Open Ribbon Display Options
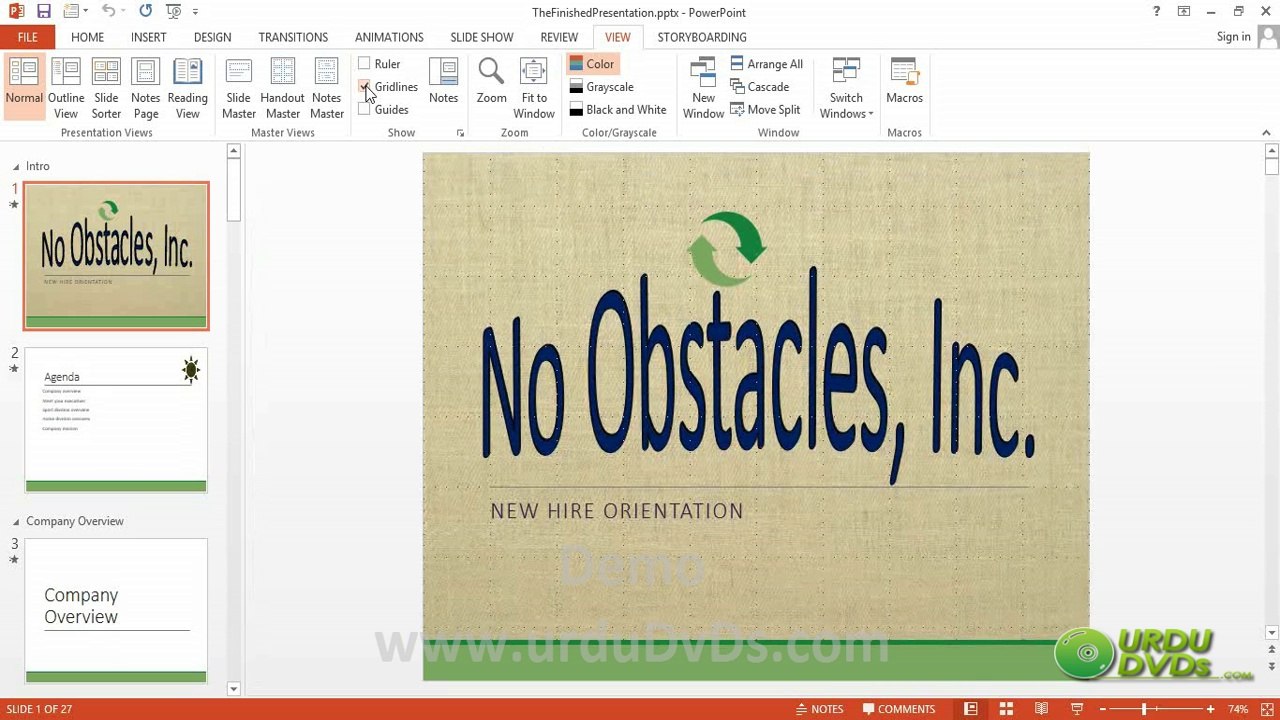The height and width of the screenshot is (720, 1280). pyautogui.click(x=1184, y=12)
